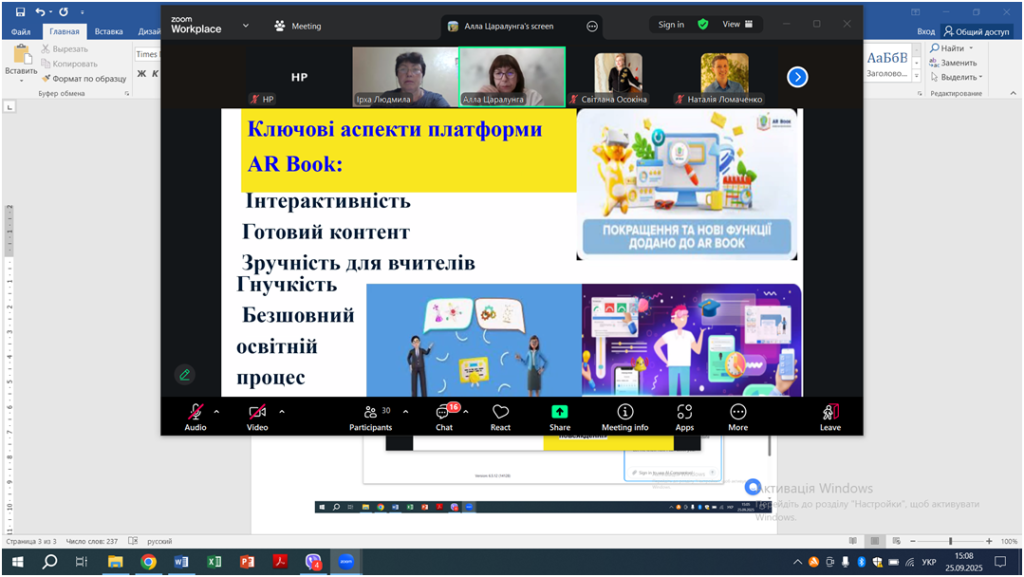The image size is (1024, 577).
Task: Open the Zoom More options menu
Action: [738, 417]
